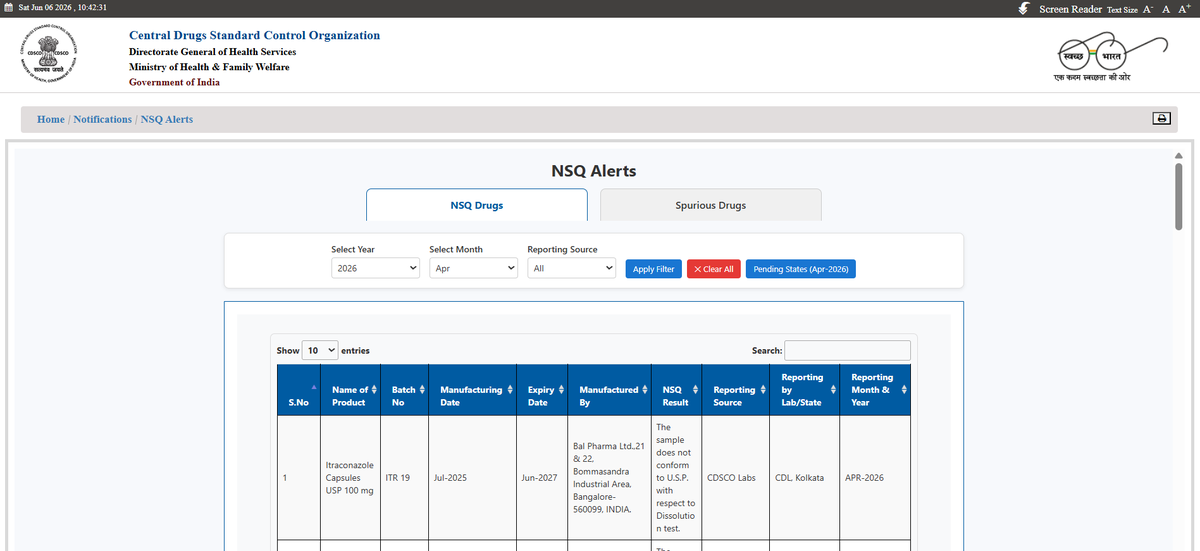
Task: Click scrollbar up arrow
Action: click(x=1178, y=155)
